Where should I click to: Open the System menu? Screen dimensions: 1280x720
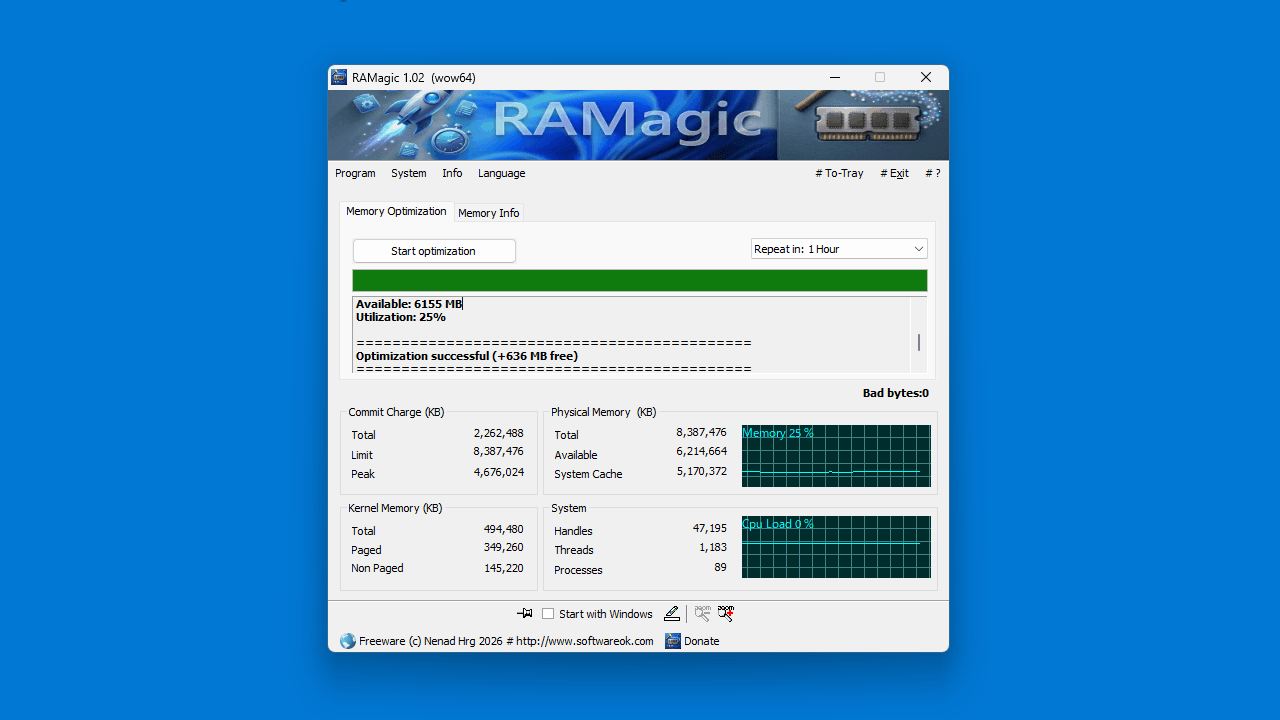(408, 173)
